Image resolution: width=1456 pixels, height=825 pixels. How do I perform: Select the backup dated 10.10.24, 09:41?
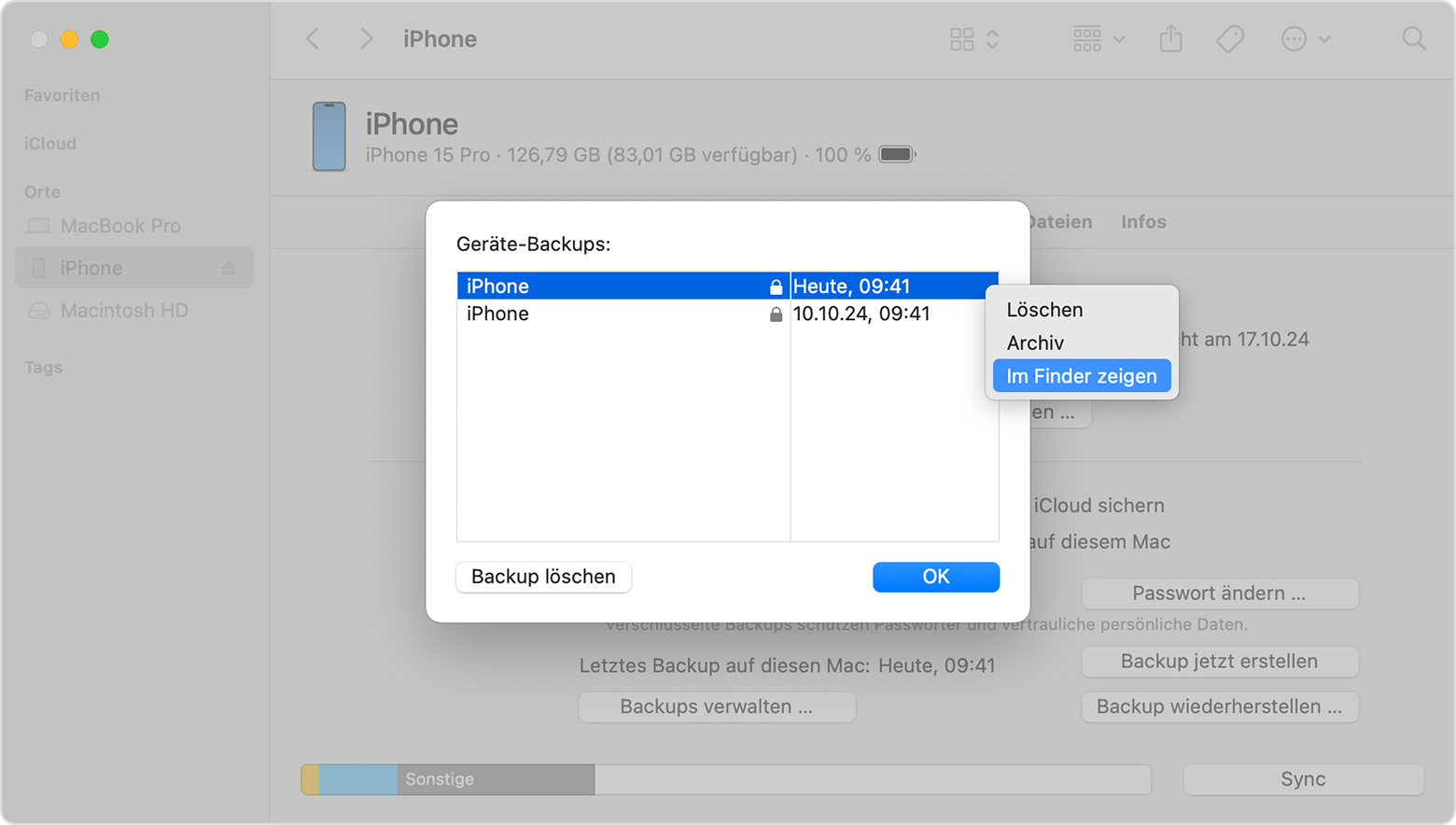(728, 314)
